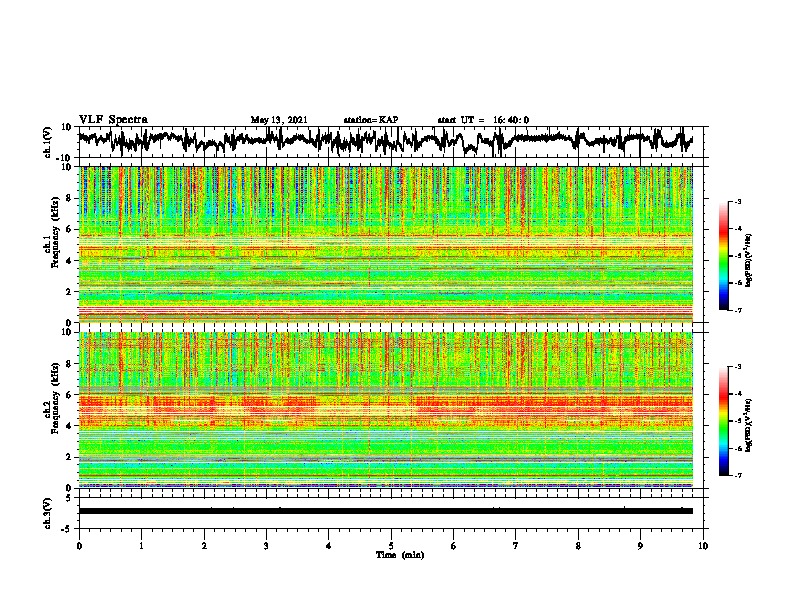Viewport: 792px width, 612px height.
Task: Click the time axis tick label '10'
Action: (703, 546)
